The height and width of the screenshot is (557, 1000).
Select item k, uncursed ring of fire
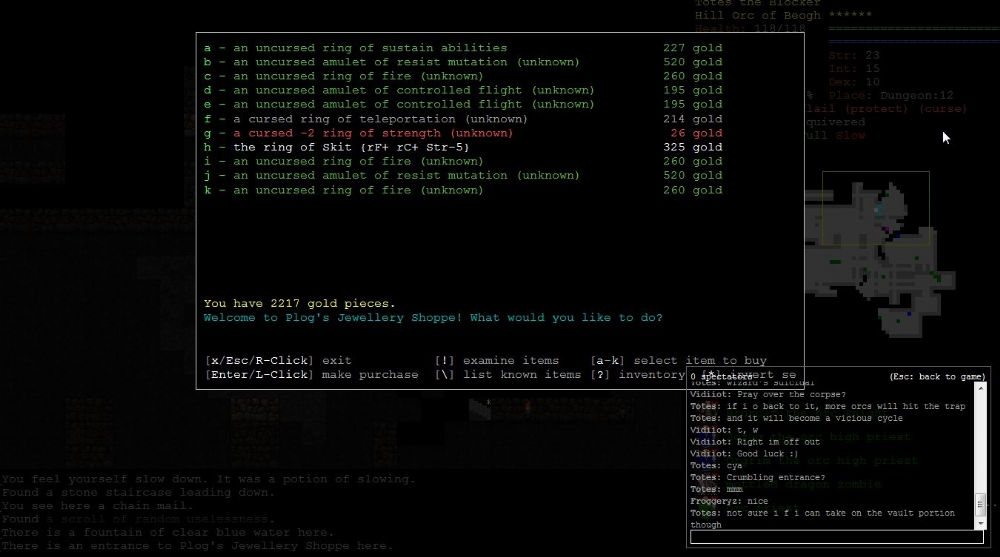[463, 190]
